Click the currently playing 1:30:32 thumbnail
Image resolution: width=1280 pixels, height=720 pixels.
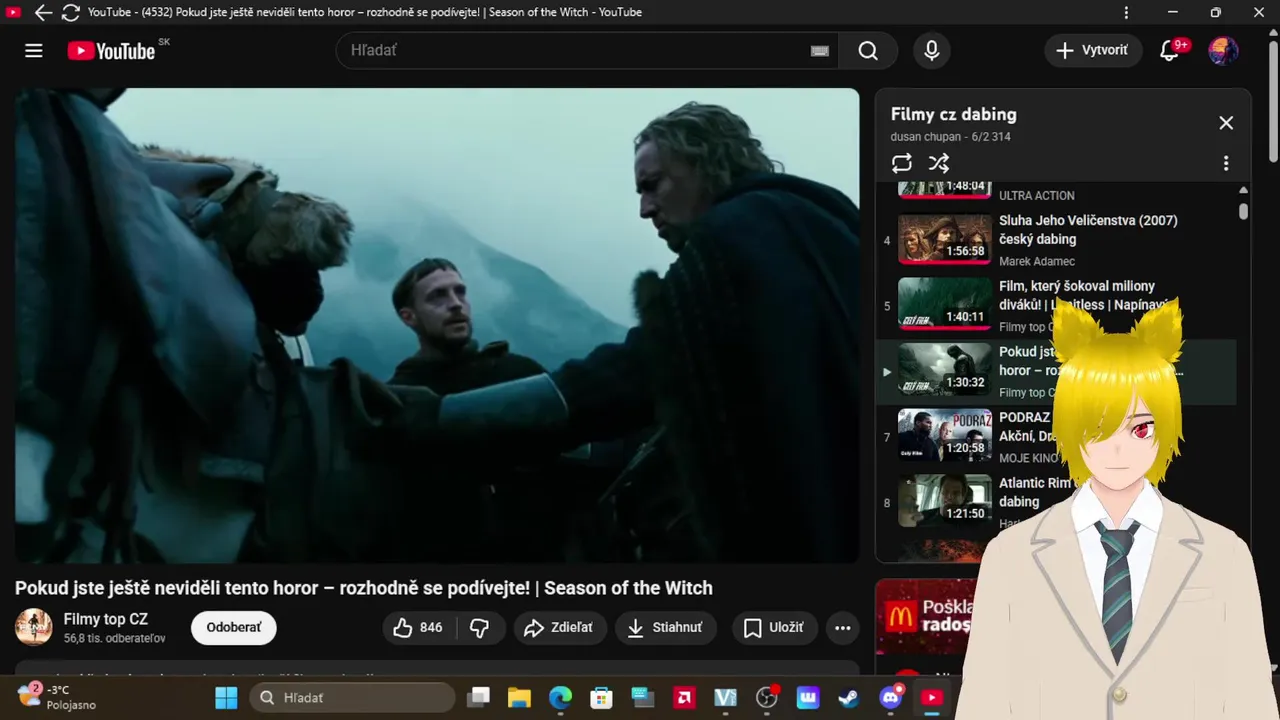[945, 370]
